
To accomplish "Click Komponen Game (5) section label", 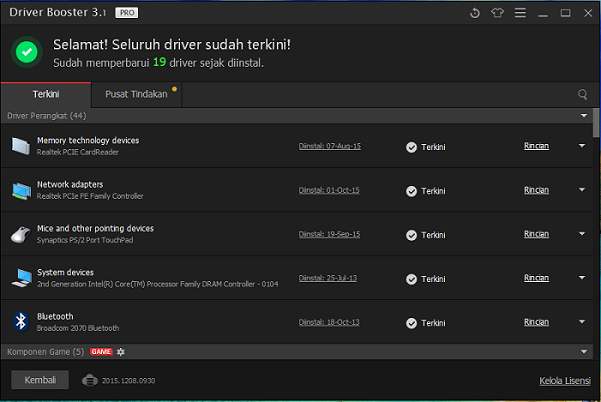I will pyautogui.click(x=45, y=352).
